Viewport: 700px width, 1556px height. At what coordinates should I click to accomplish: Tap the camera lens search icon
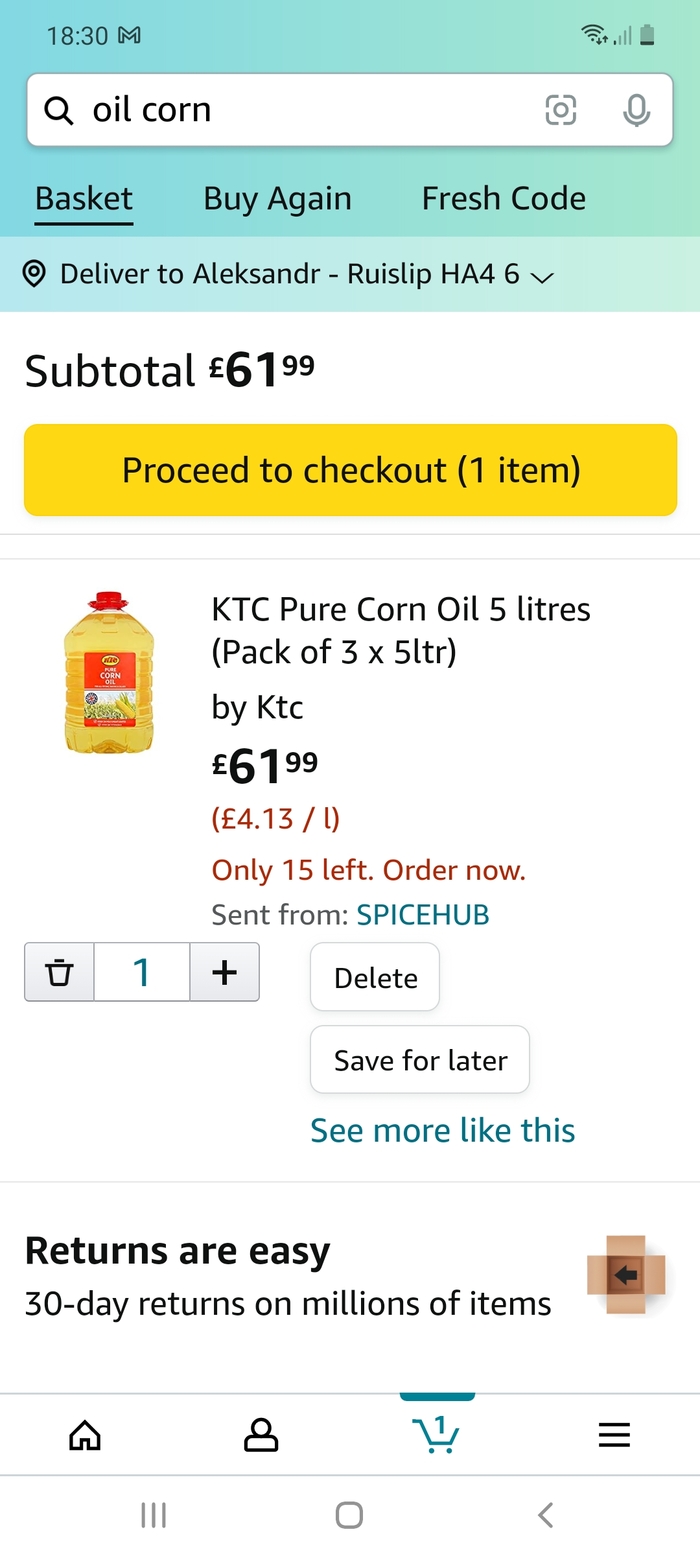(x=560, y=110)
